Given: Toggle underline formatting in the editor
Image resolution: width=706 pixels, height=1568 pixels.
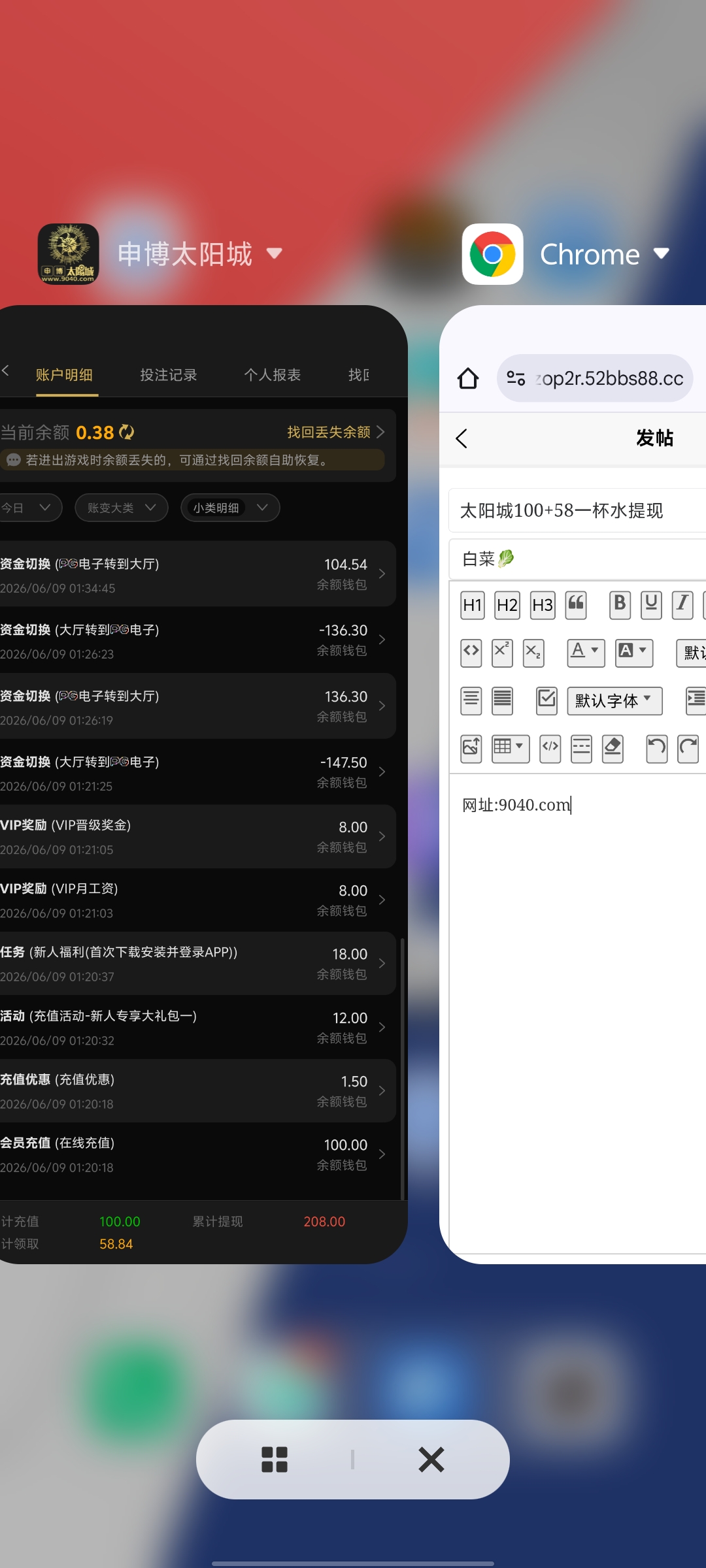Looking at the screenshot, I should [x=651, y=605].
